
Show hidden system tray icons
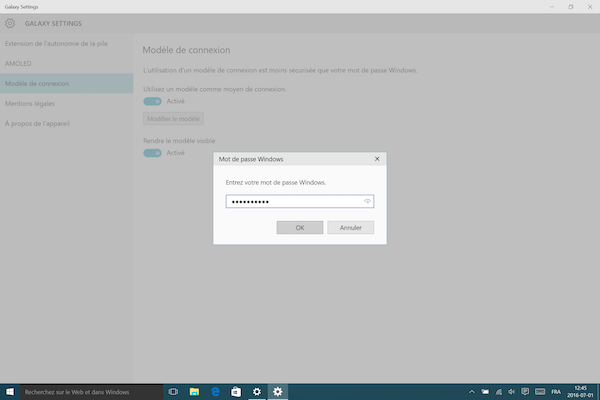(x=472, y=392)
